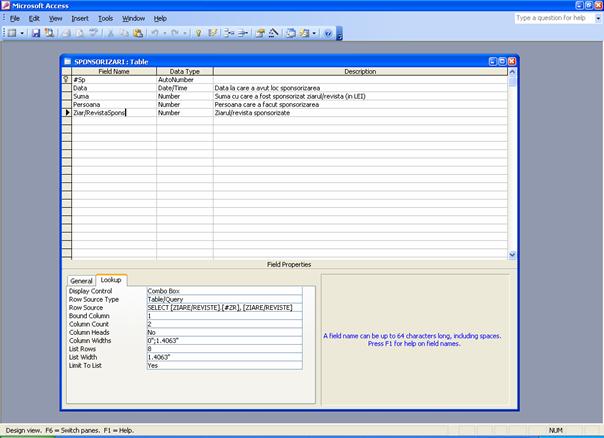Open the Tools menu

pyautogui.click(x=105, y=18)
